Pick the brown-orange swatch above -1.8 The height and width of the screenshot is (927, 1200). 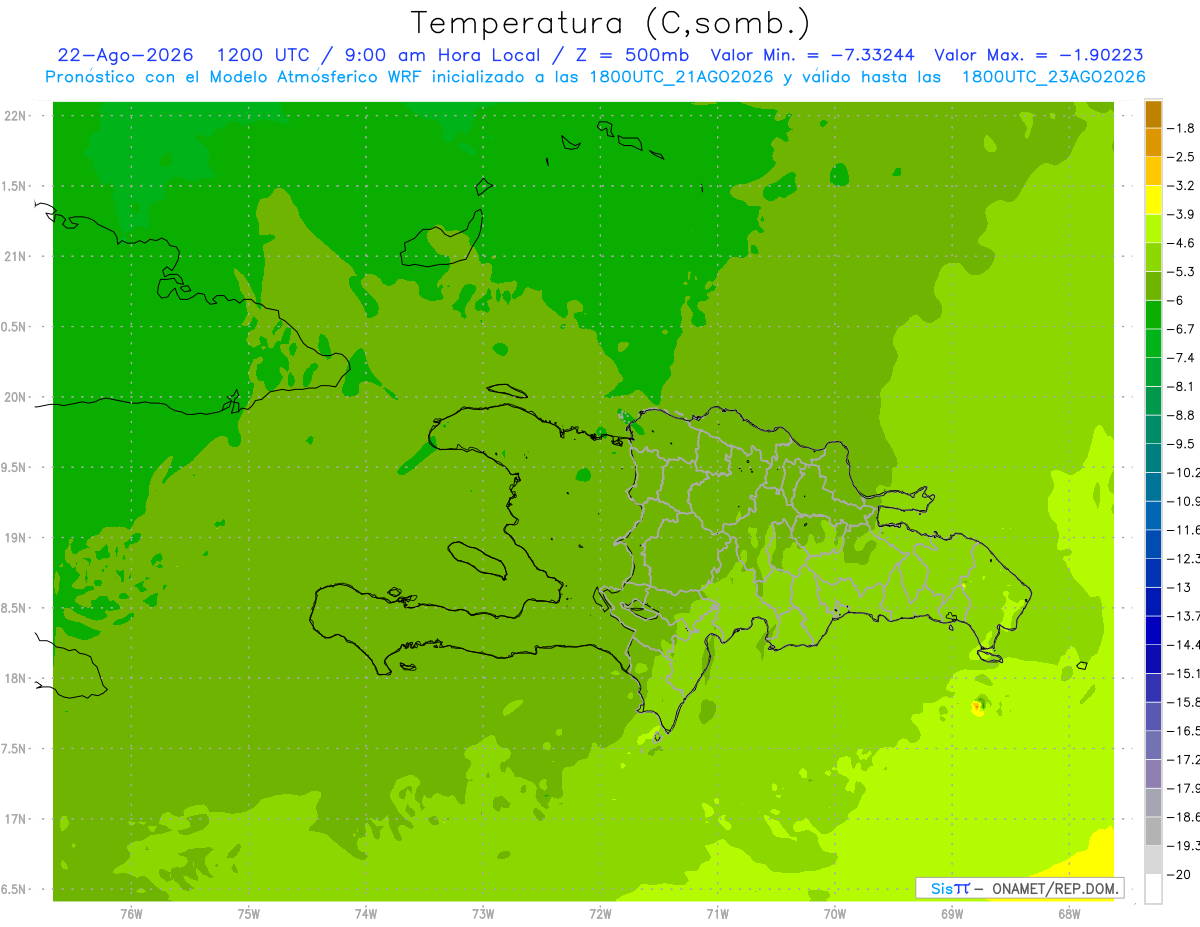(x=1153, y=114)
